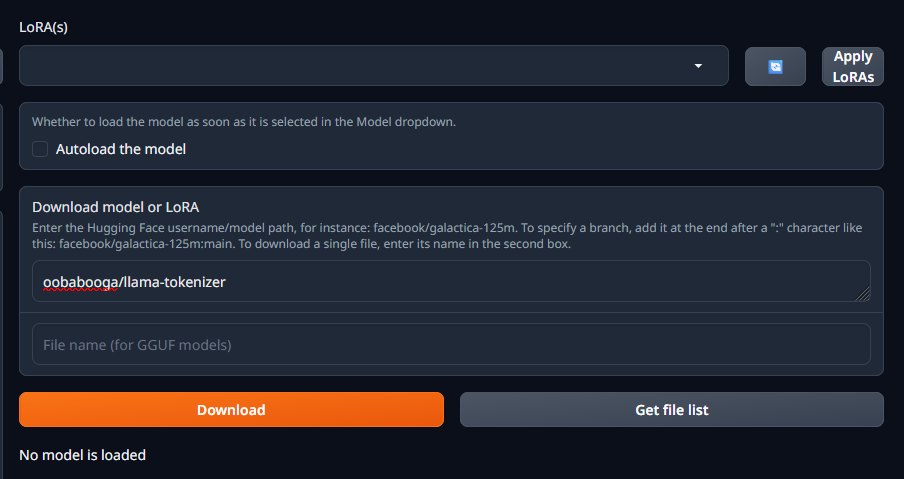904x479 pixels.
Task: Click the autoload description text line
Action: point(243,122)
